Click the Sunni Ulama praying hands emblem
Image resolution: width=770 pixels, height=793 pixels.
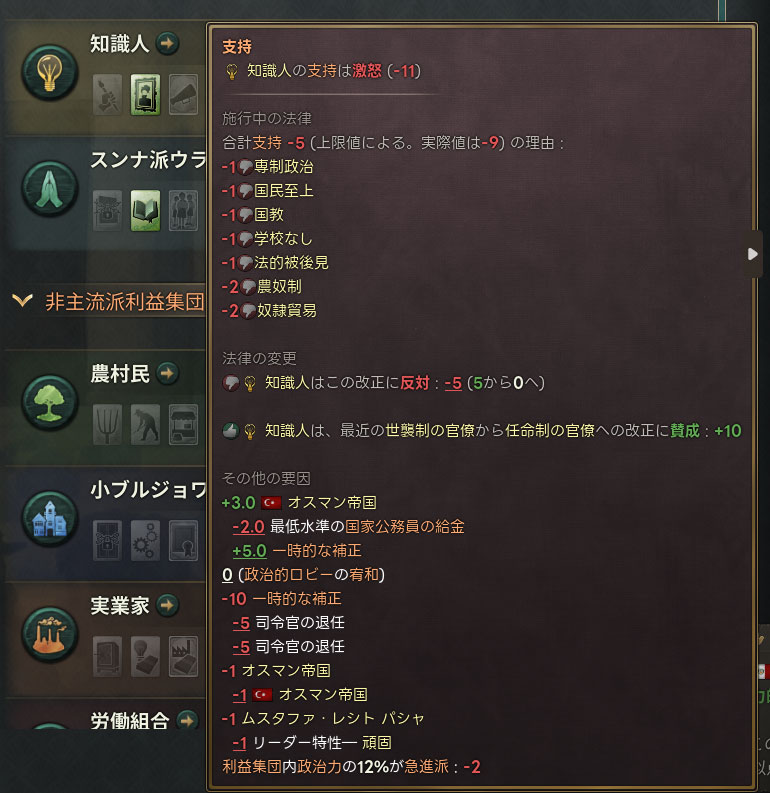point(50,188)
